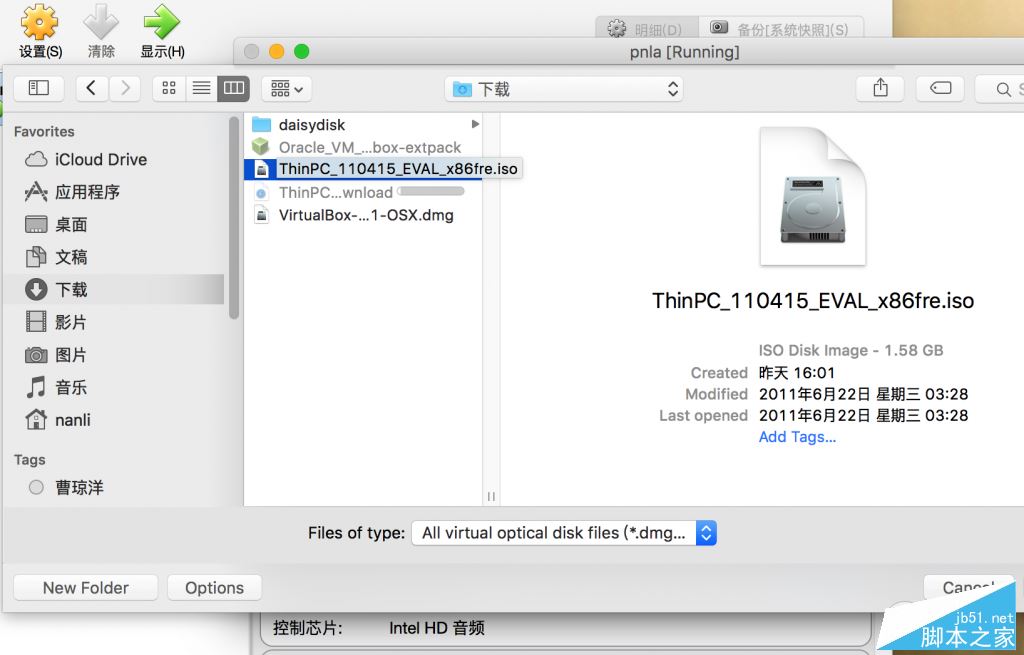Click the Options button
The height and width of the screenshot is (655, 1024).
coord(214,588)
